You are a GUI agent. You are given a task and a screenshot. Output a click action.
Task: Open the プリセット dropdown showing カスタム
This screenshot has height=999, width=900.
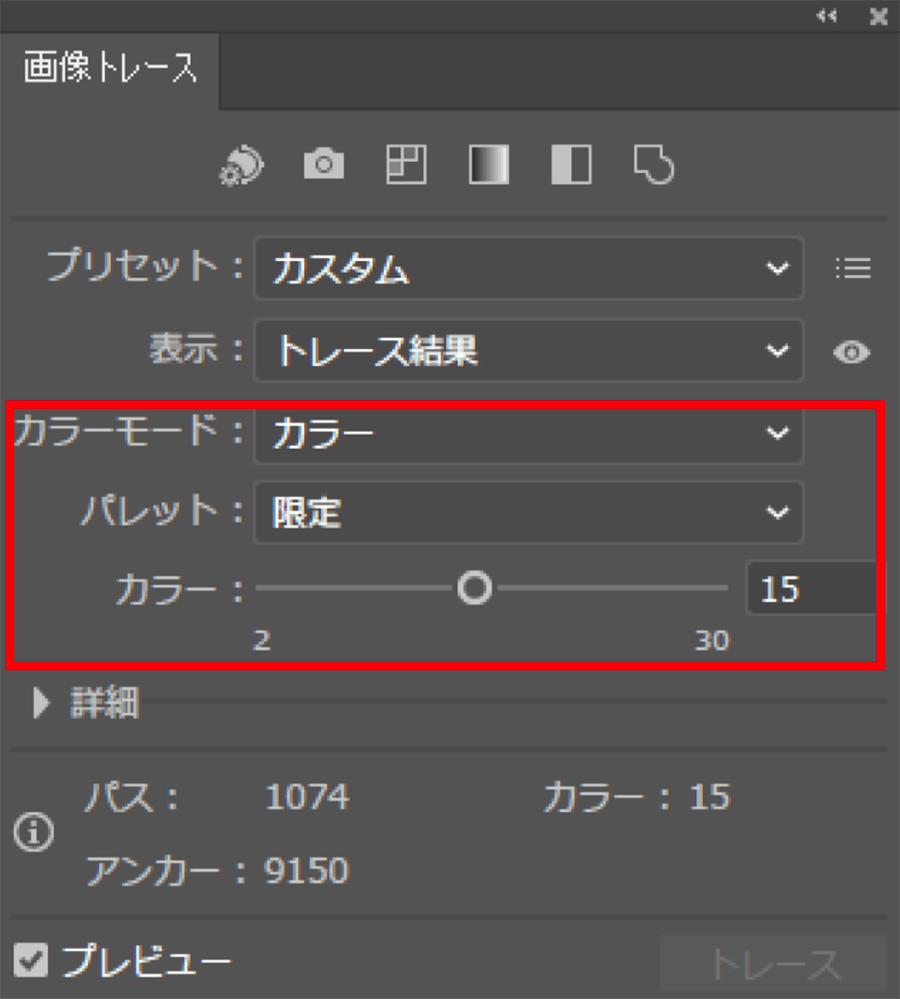click(x=529, y=268)
